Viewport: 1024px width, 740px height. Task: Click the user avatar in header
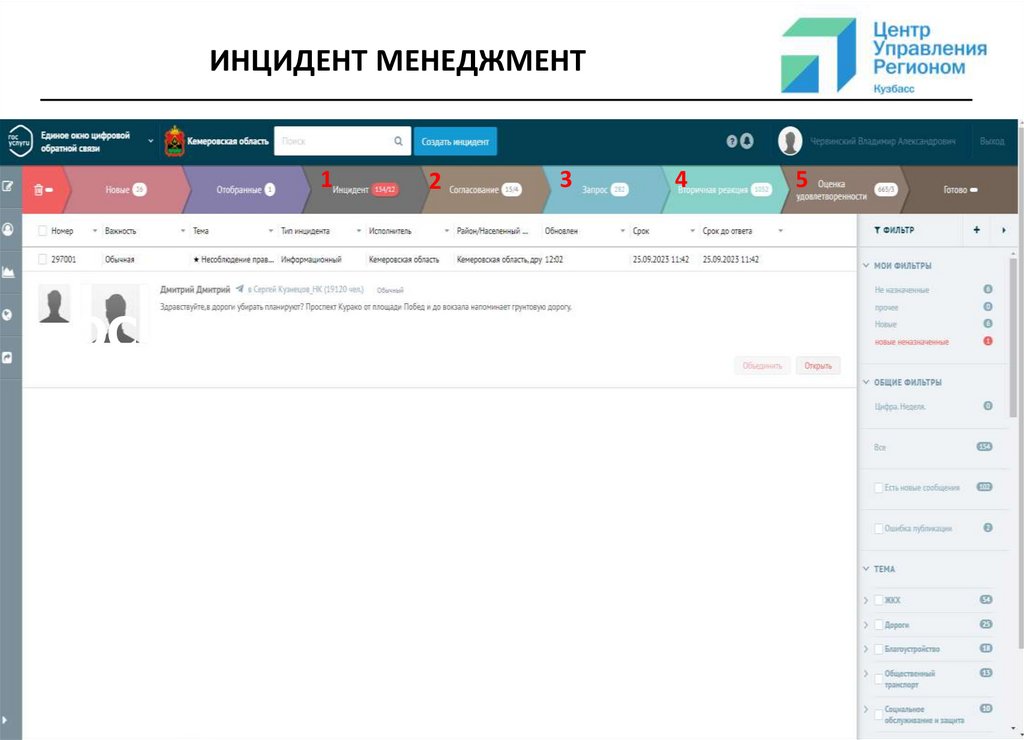pos(790,140)
